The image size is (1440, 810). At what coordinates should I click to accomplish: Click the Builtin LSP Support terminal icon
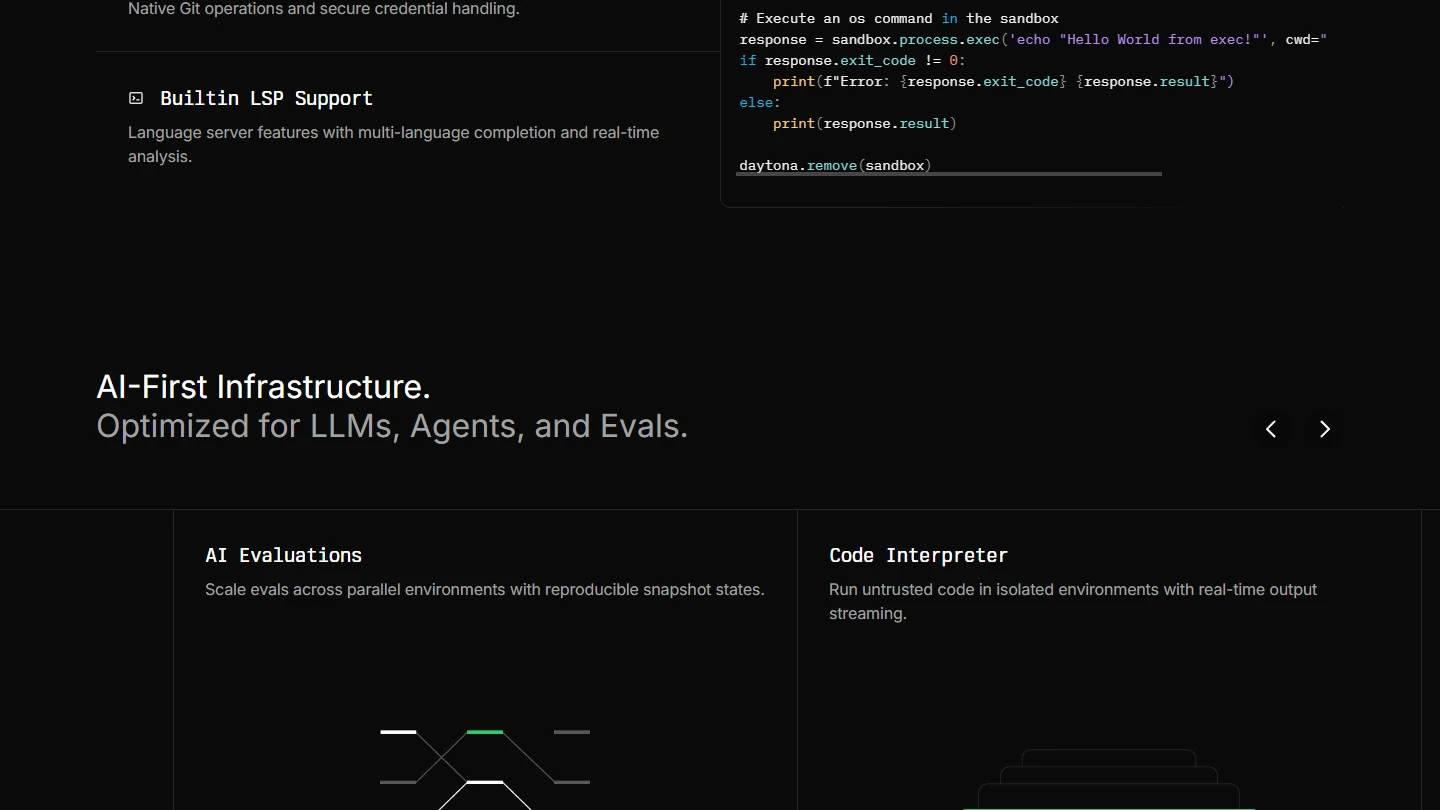[x=136, y=98]
